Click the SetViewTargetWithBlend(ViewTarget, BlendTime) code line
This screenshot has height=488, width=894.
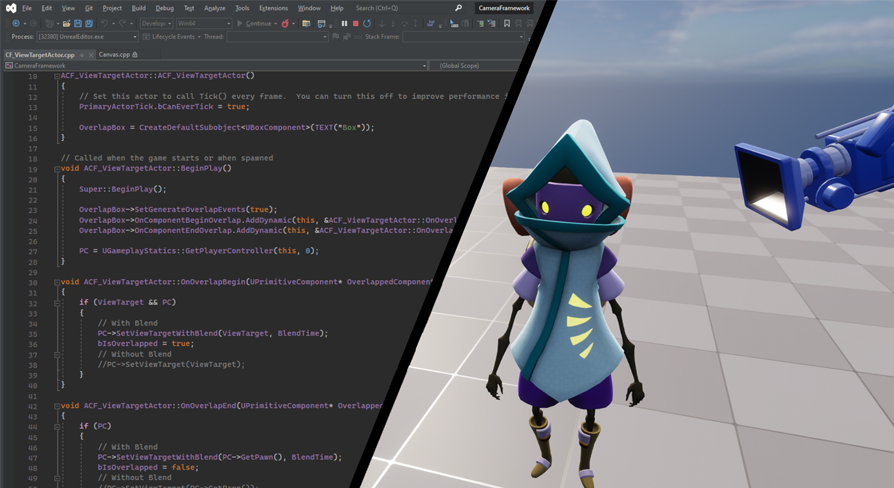click(x=213, y=334)
